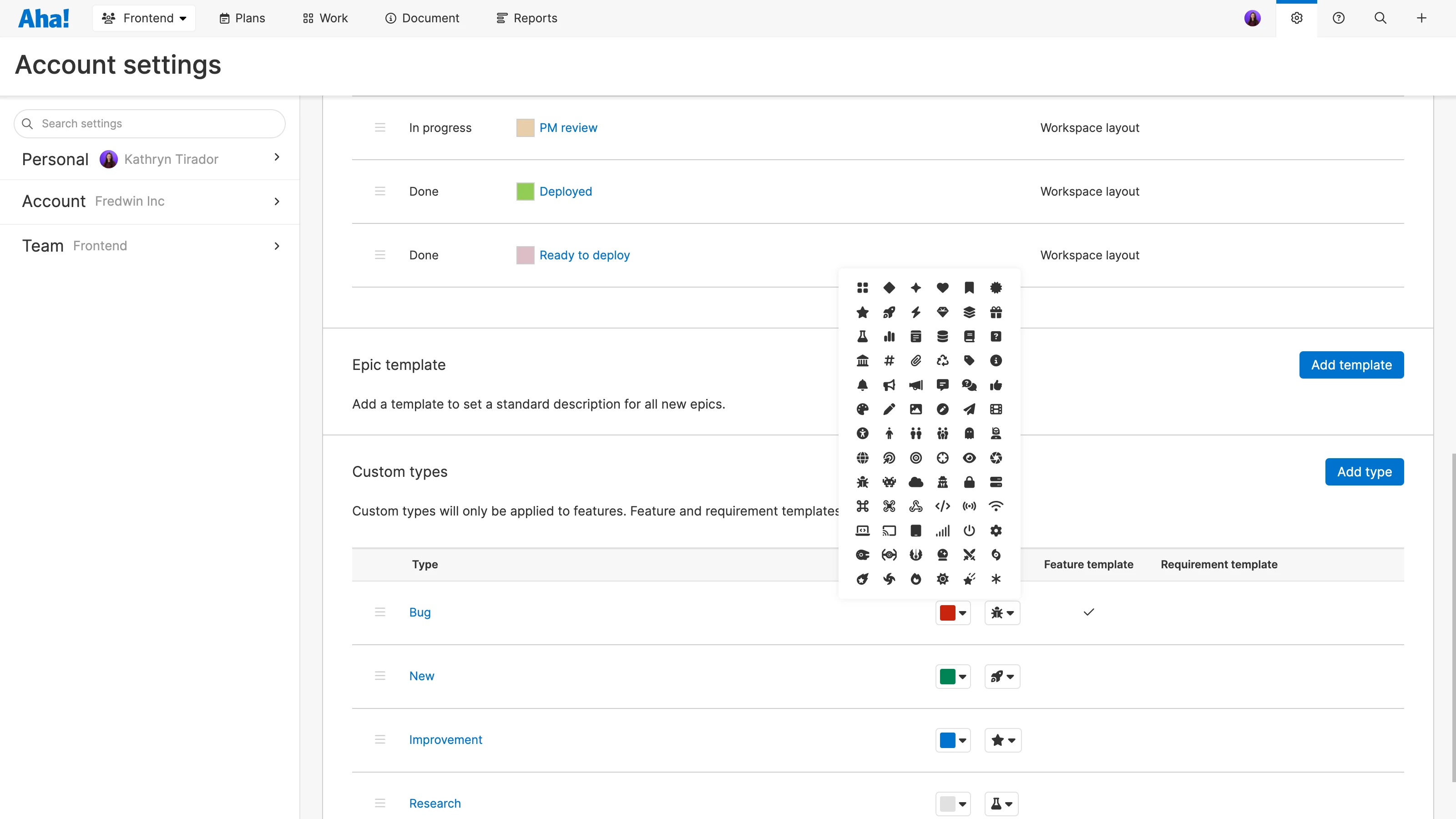Expand the Frontend workspace selector
The height and width of the screenshot is (819, 1456).
pyautogui.click(x=144, y=18)
